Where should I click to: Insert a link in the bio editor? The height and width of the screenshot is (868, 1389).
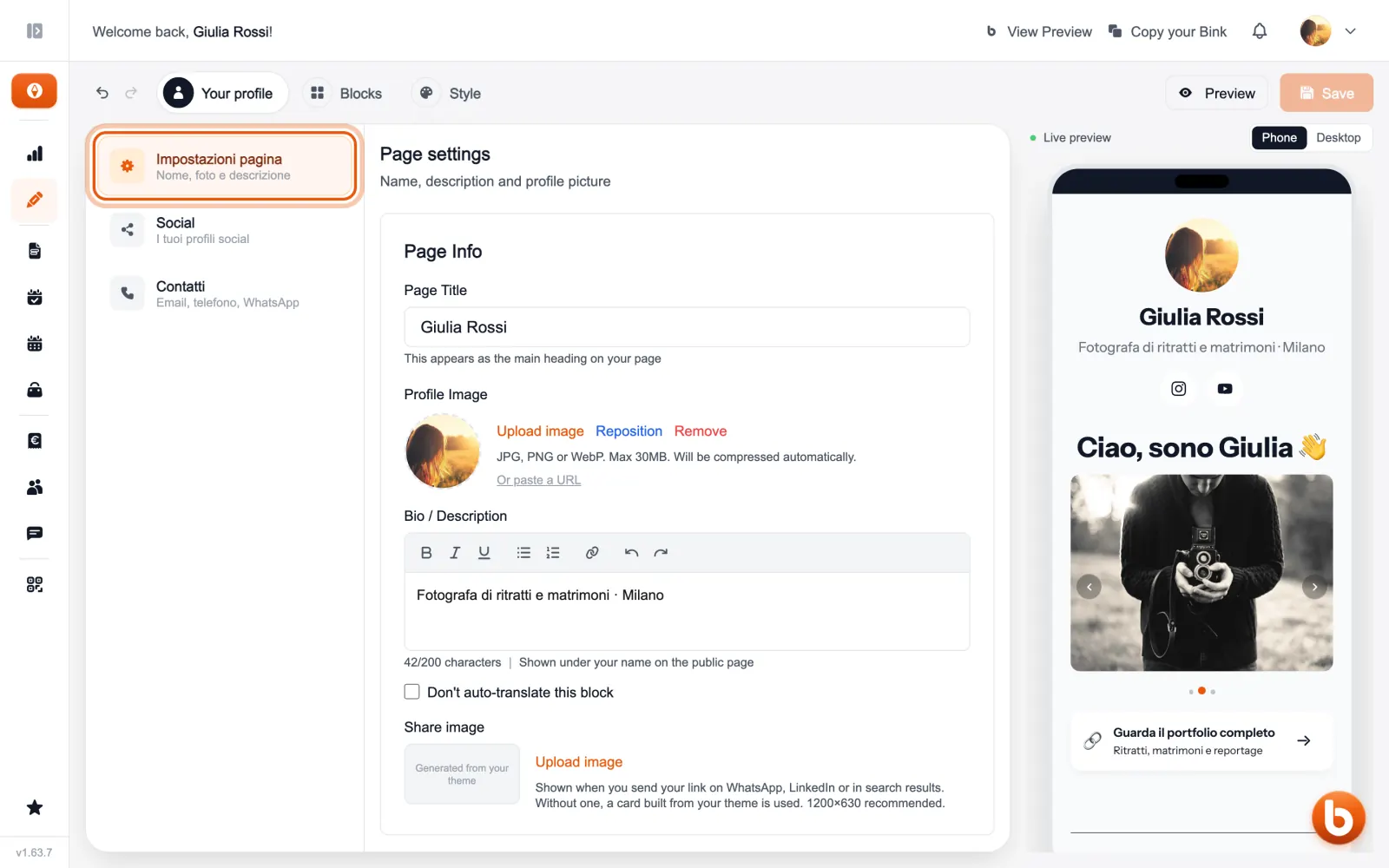(x=592, y=553)
